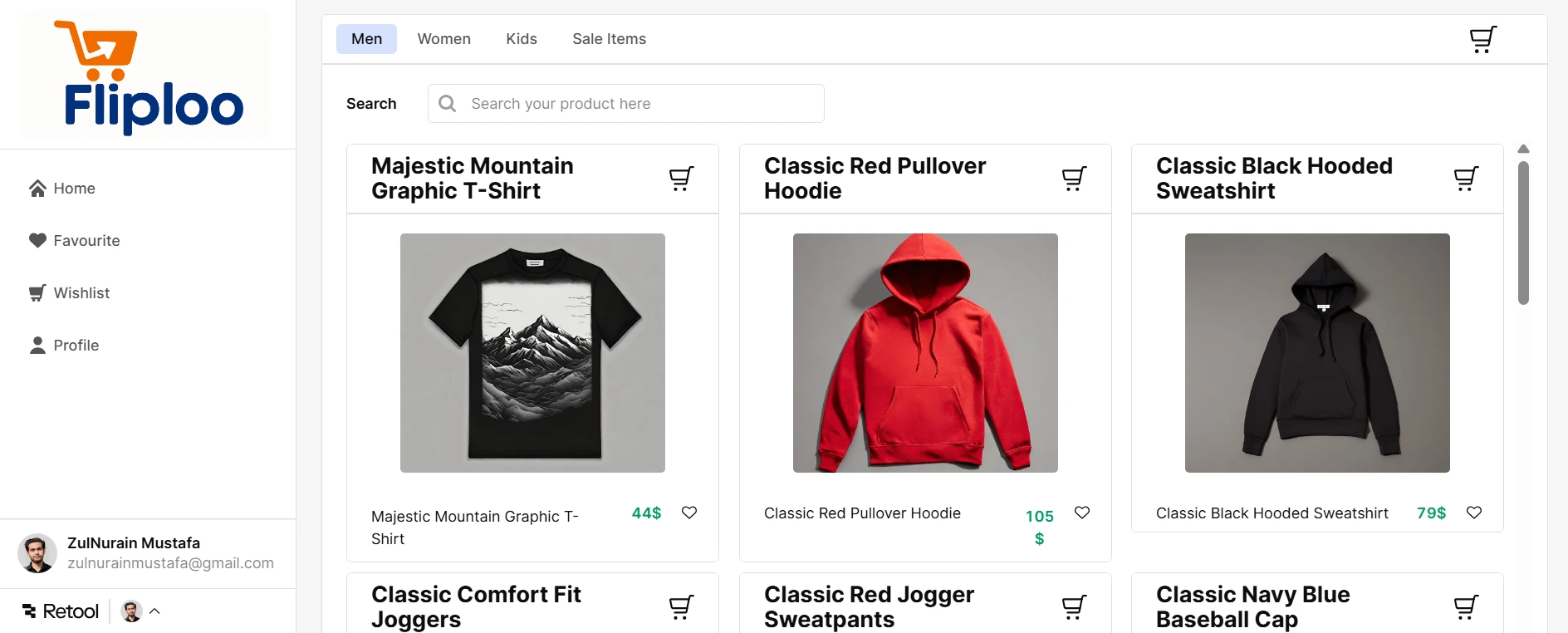Favorite the Majestic Mountain Graphic T-Shirt
The image size is (1568, 633).
tap(689, 513)
